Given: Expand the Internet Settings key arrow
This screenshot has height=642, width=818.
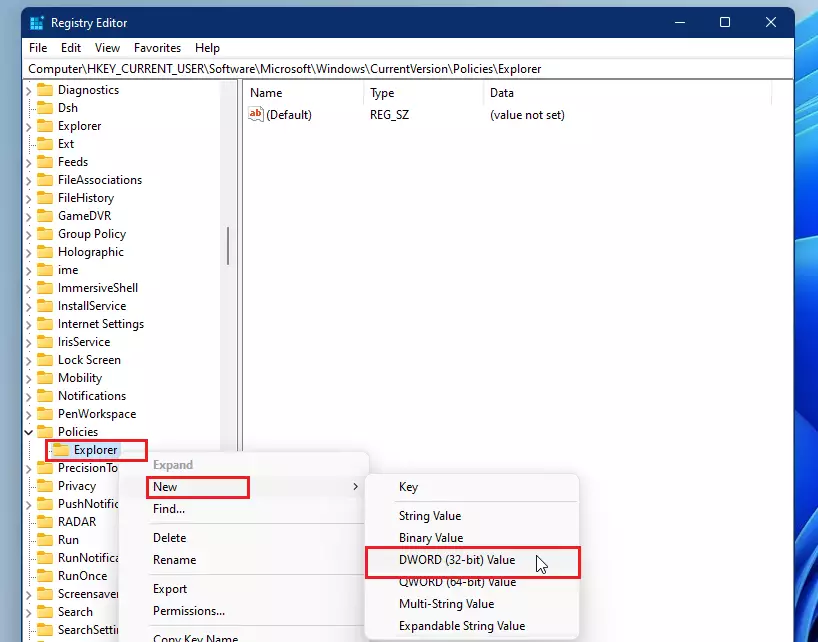Looking at the screenshot, I should coord(29,324).
